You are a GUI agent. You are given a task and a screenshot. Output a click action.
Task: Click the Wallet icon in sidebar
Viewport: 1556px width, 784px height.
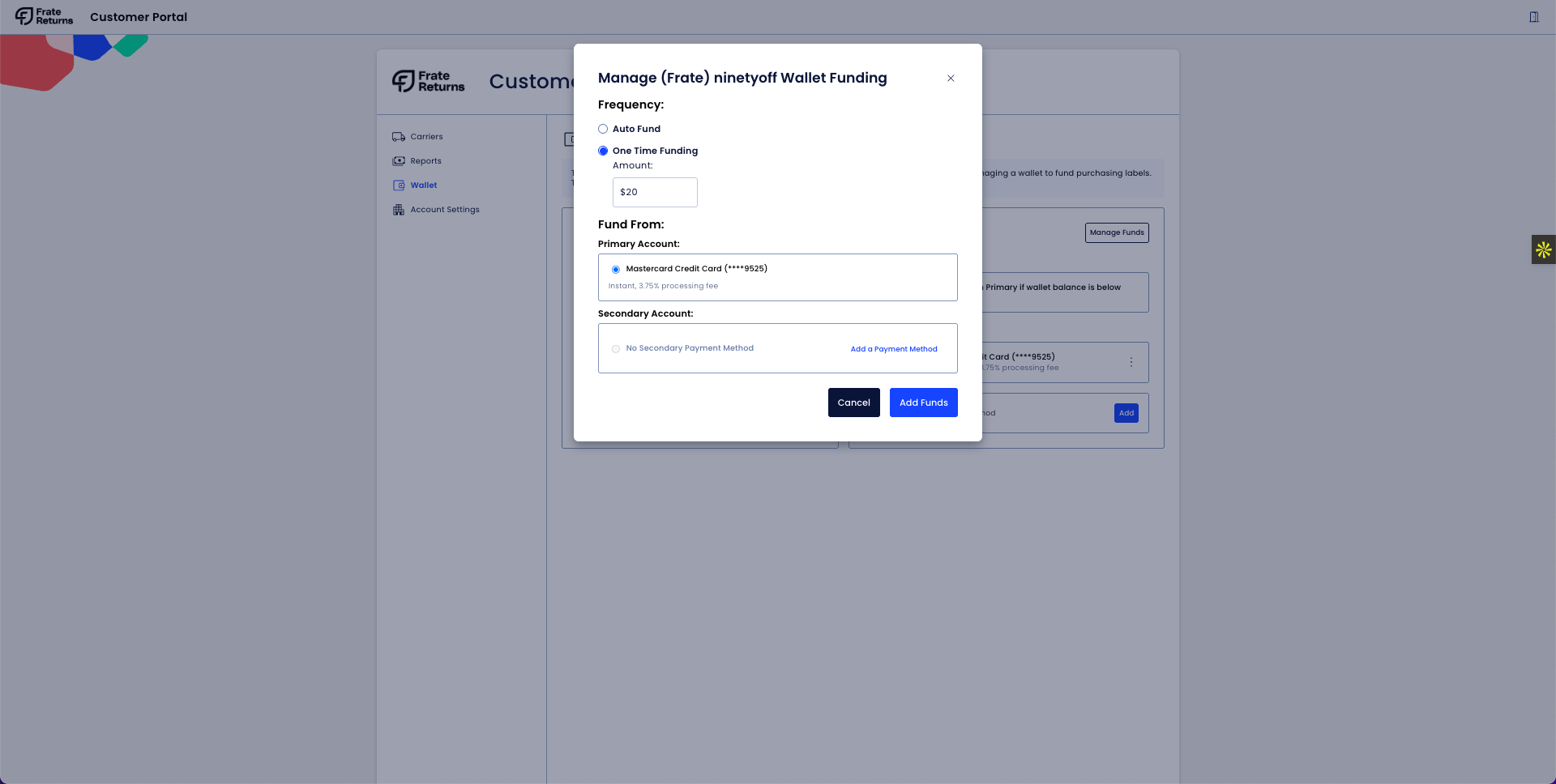(399, 185)
